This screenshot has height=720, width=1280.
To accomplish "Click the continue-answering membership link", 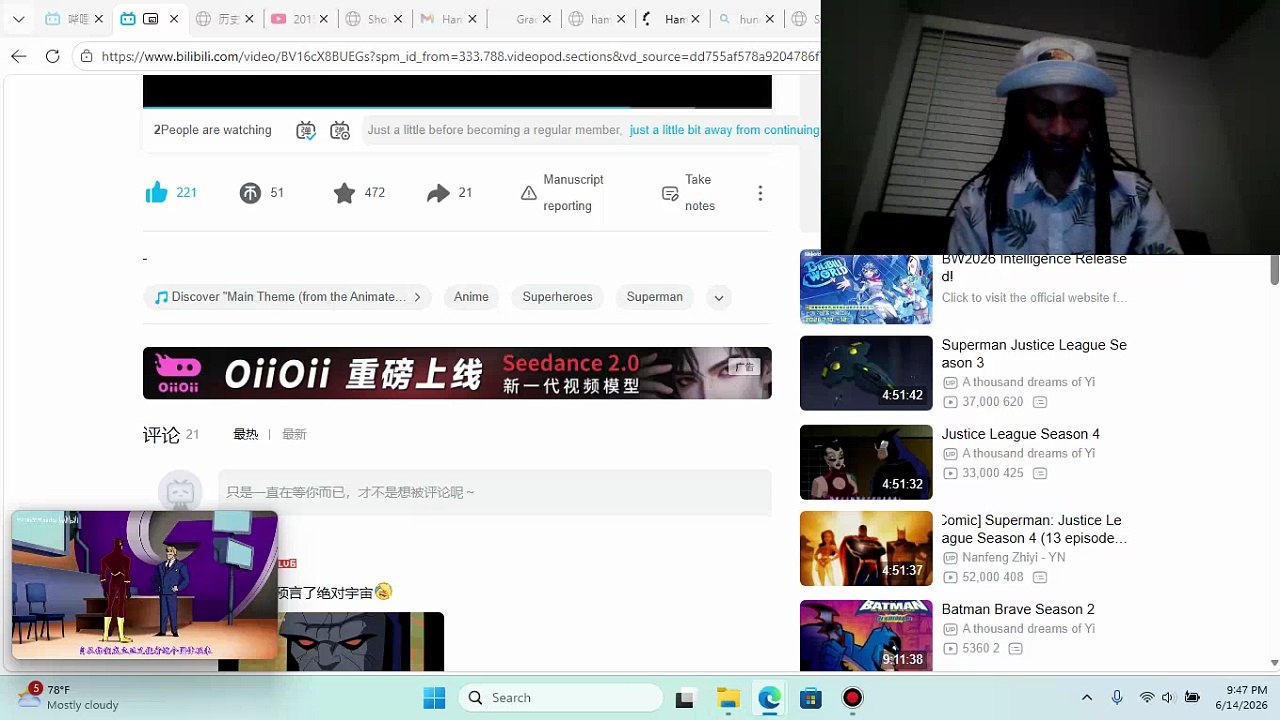I will coord(724,130).
